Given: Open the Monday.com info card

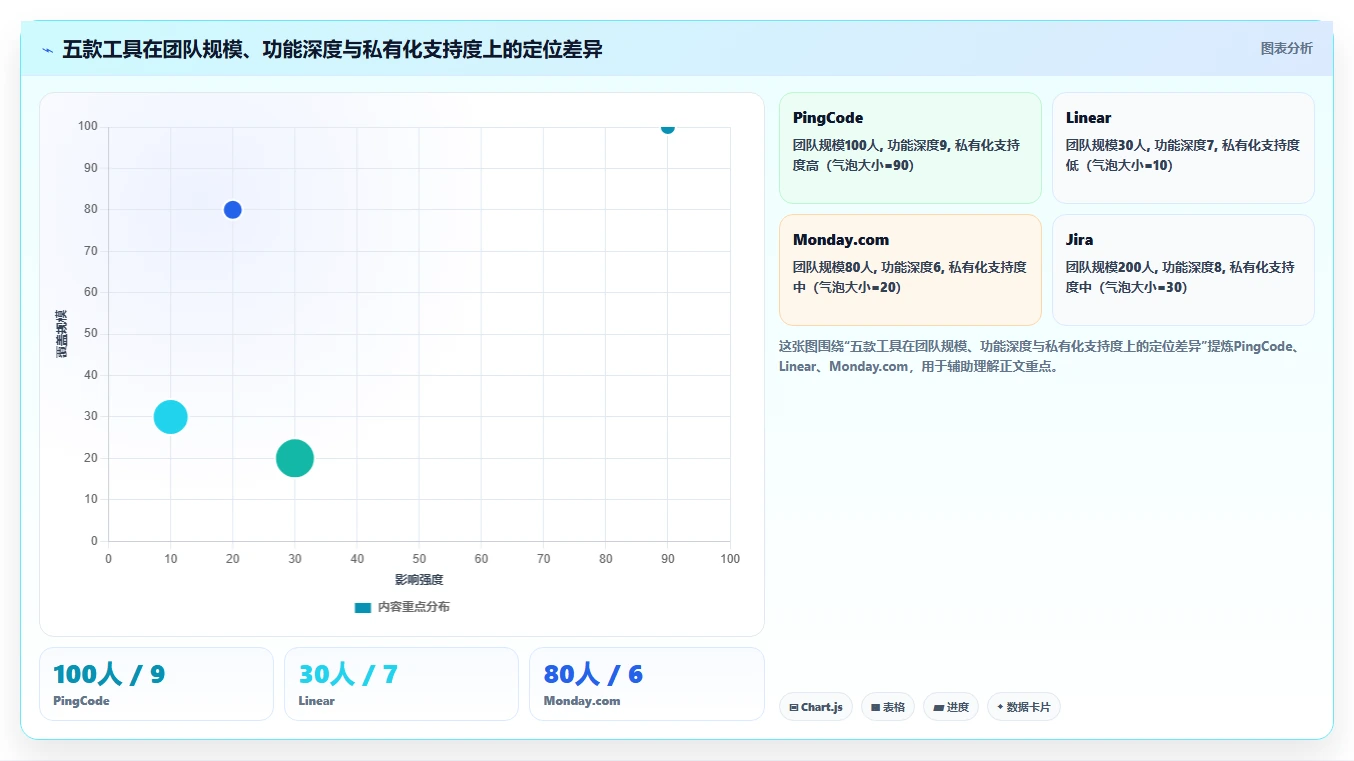Looking at the screenshot, I should (x=910, y=270).
